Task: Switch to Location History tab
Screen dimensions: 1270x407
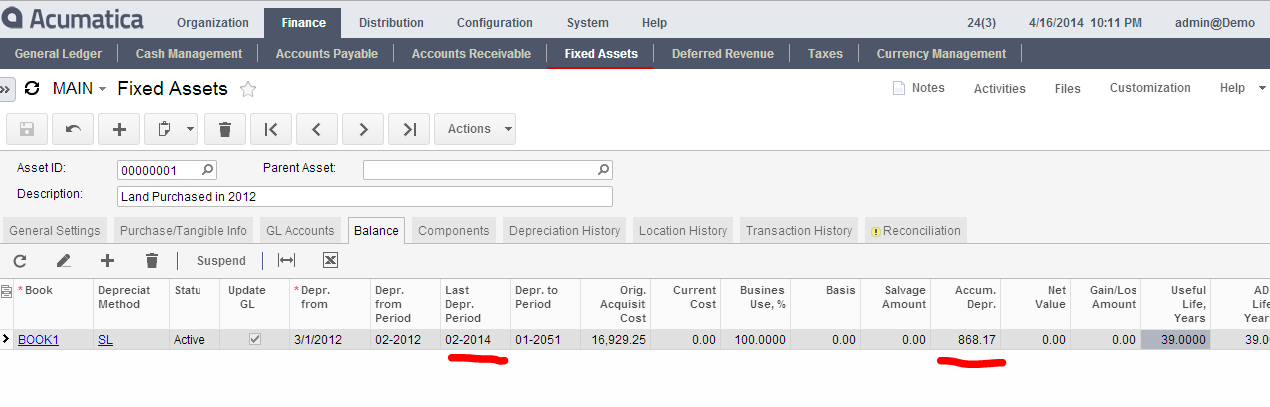Action: [683, 230]
